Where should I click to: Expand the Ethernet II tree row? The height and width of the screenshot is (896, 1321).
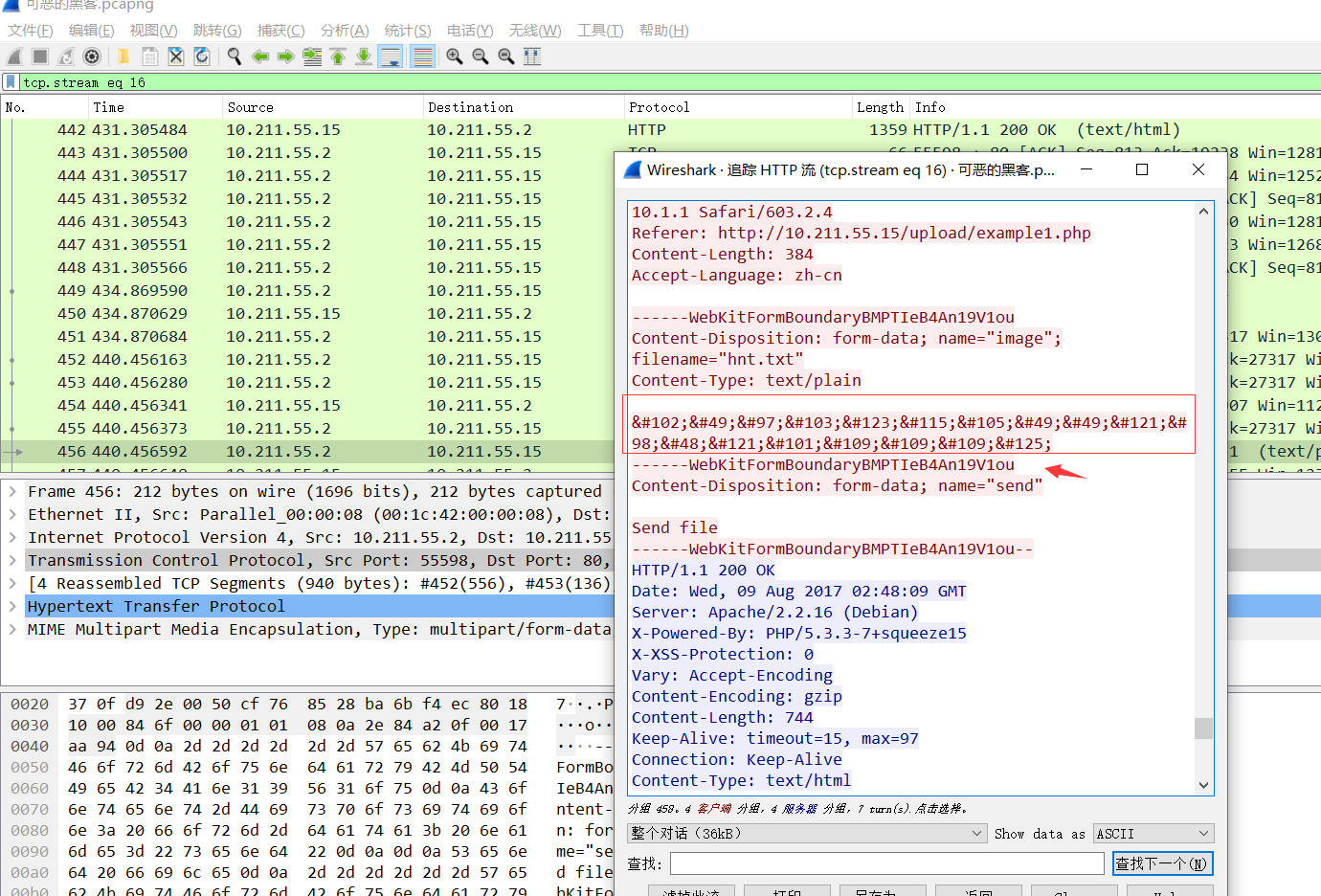12,514
